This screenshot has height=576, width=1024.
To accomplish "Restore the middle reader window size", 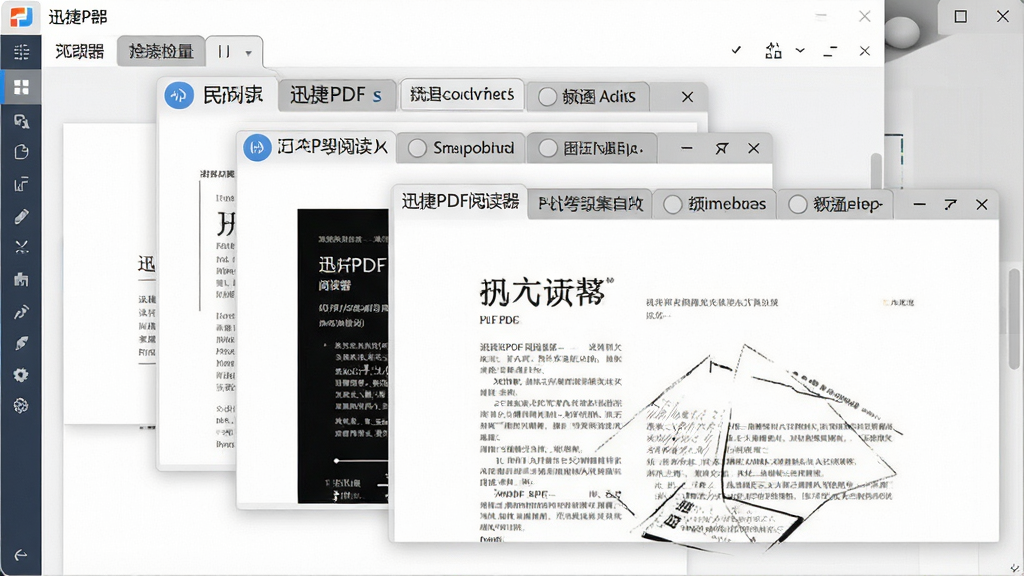I will coord(721,148).
